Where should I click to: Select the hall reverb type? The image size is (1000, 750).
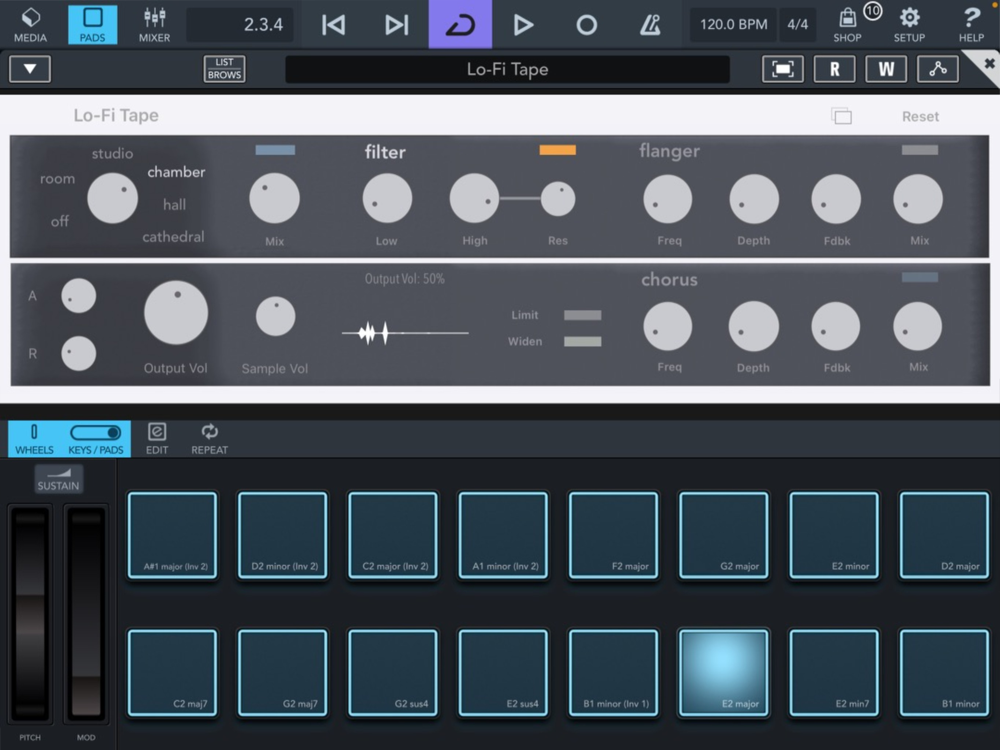[174, 205]
